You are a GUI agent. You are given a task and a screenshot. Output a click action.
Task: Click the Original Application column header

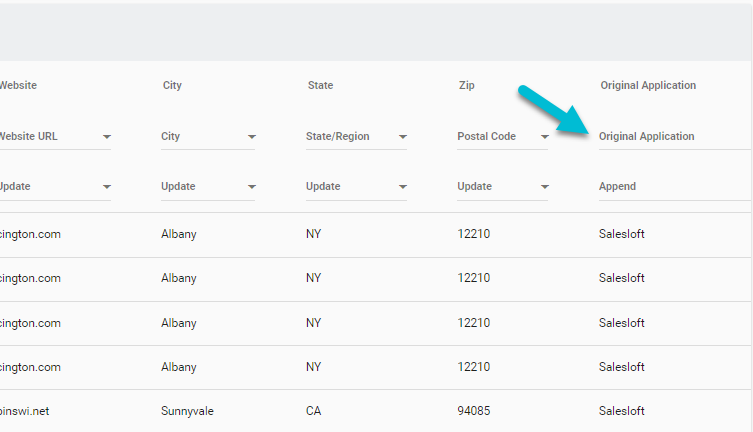click(648, 86)
